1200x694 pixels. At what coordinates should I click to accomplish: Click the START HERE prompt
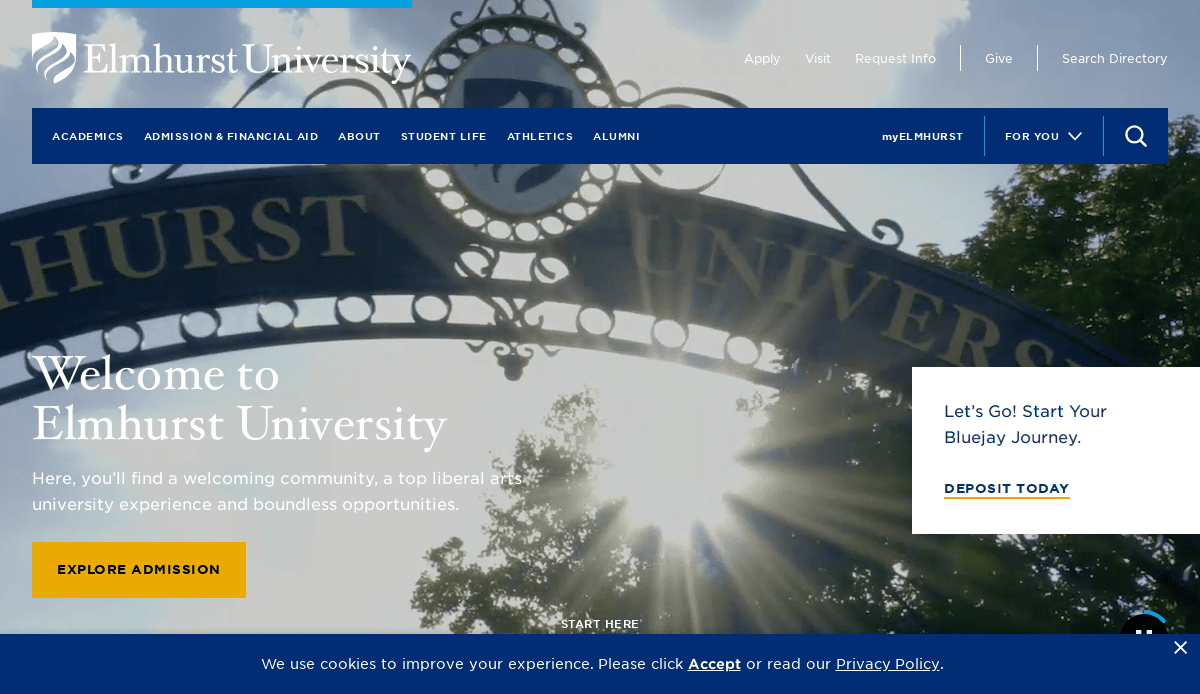[600, 623]
